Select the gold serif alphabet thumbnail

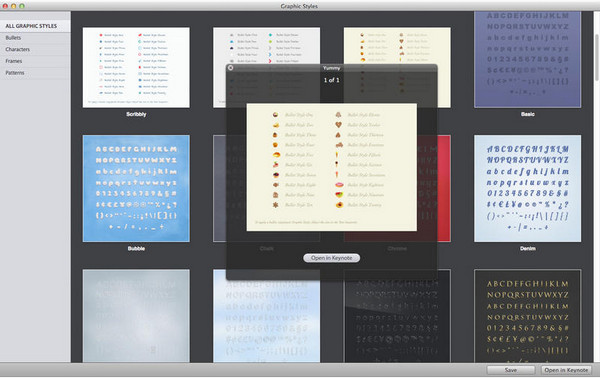coord(527,316)
